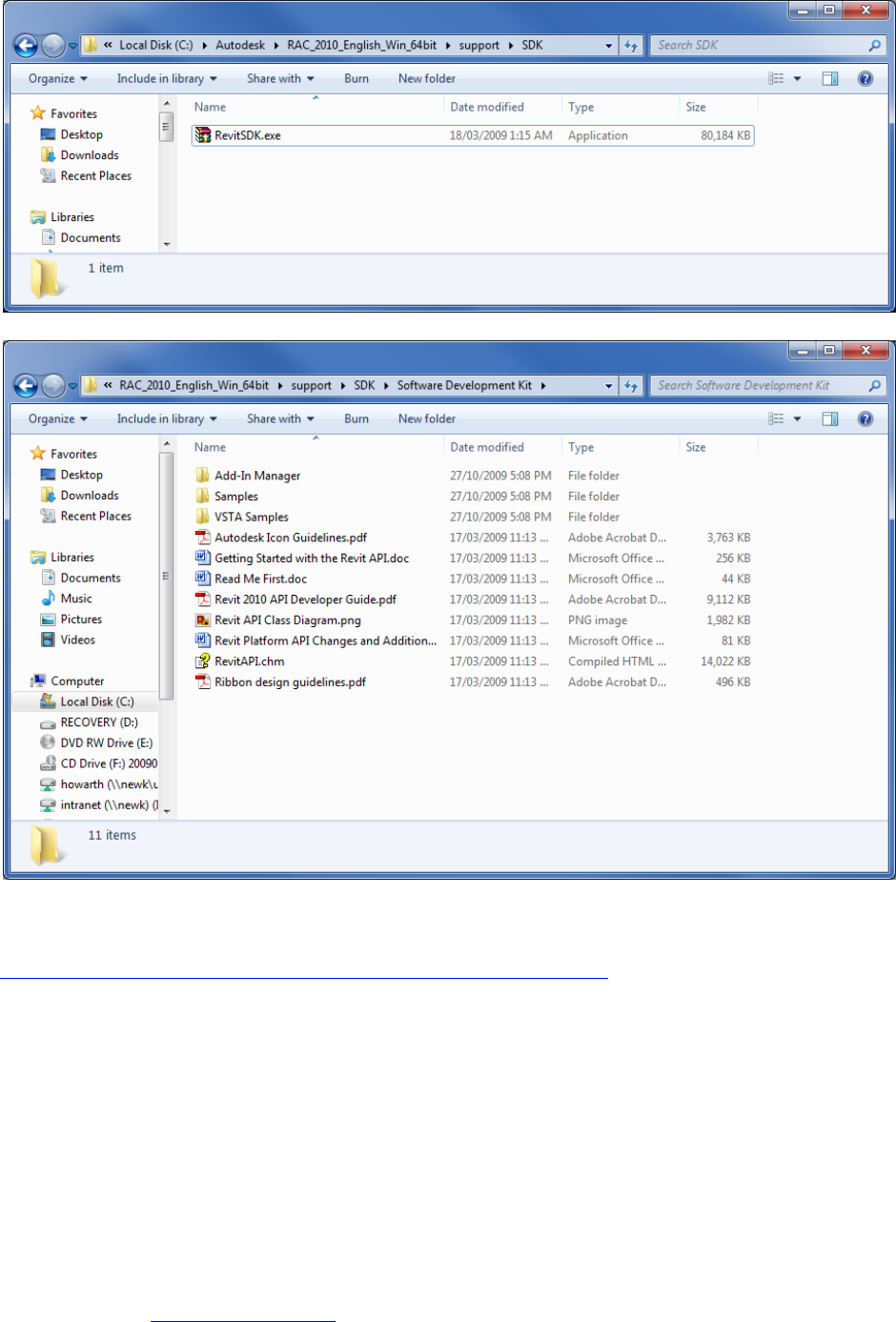
Task: Click the Back arrow in SDK window
Action: (27, 45)
